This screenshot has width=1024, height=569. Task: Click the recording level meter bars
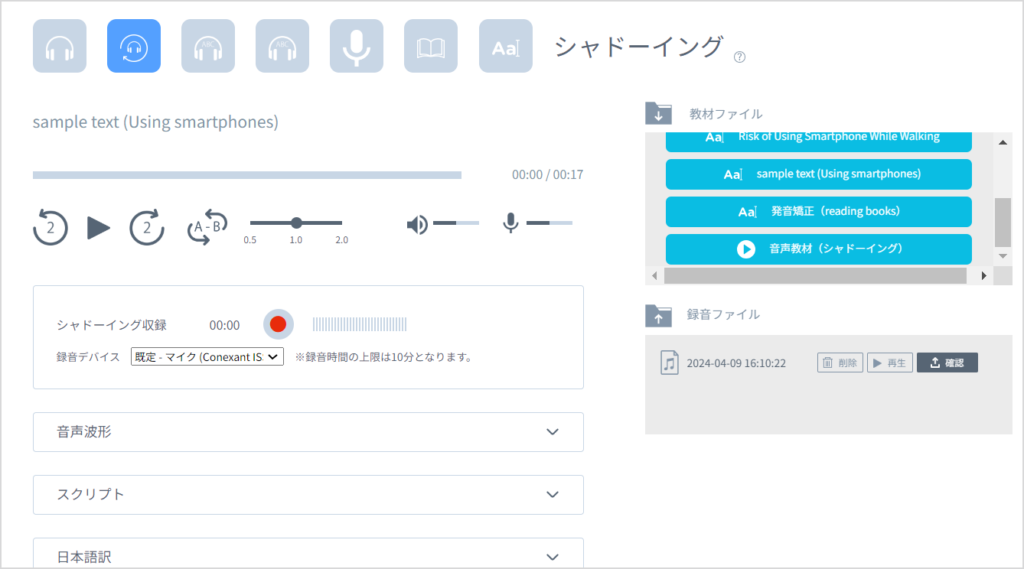point(359,324)
